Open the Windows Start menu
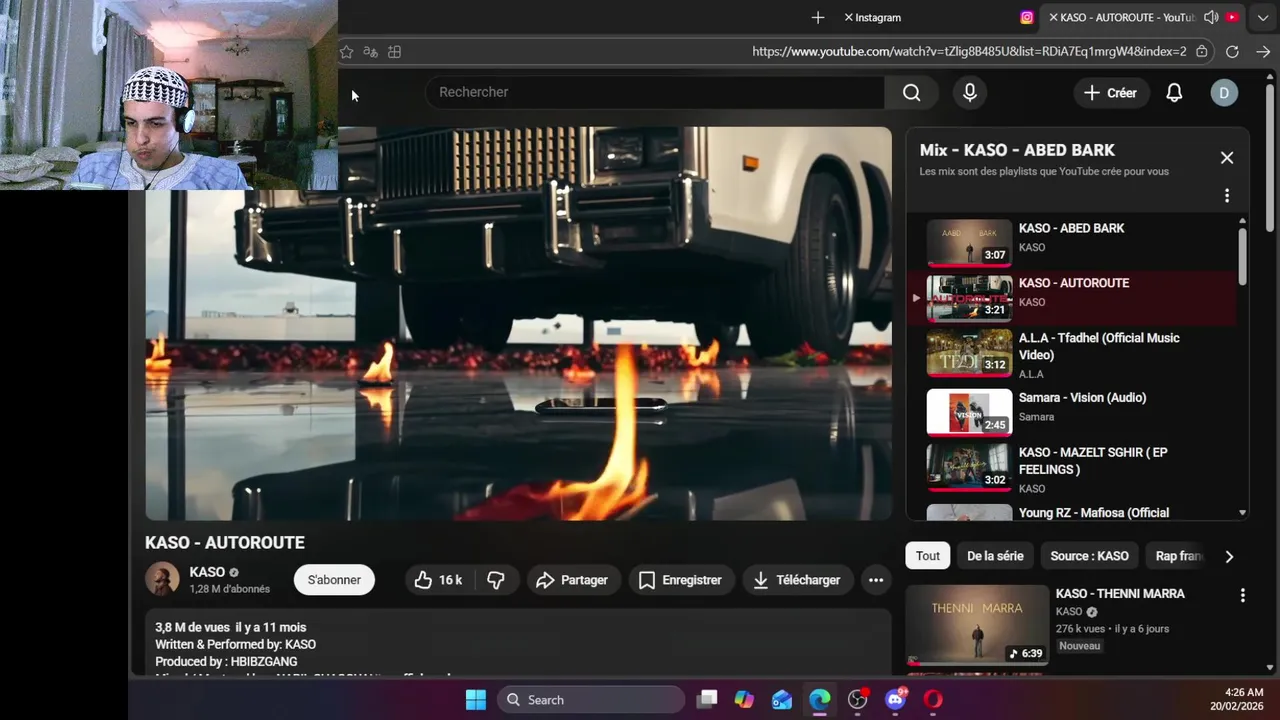 [x=476, y=699]
